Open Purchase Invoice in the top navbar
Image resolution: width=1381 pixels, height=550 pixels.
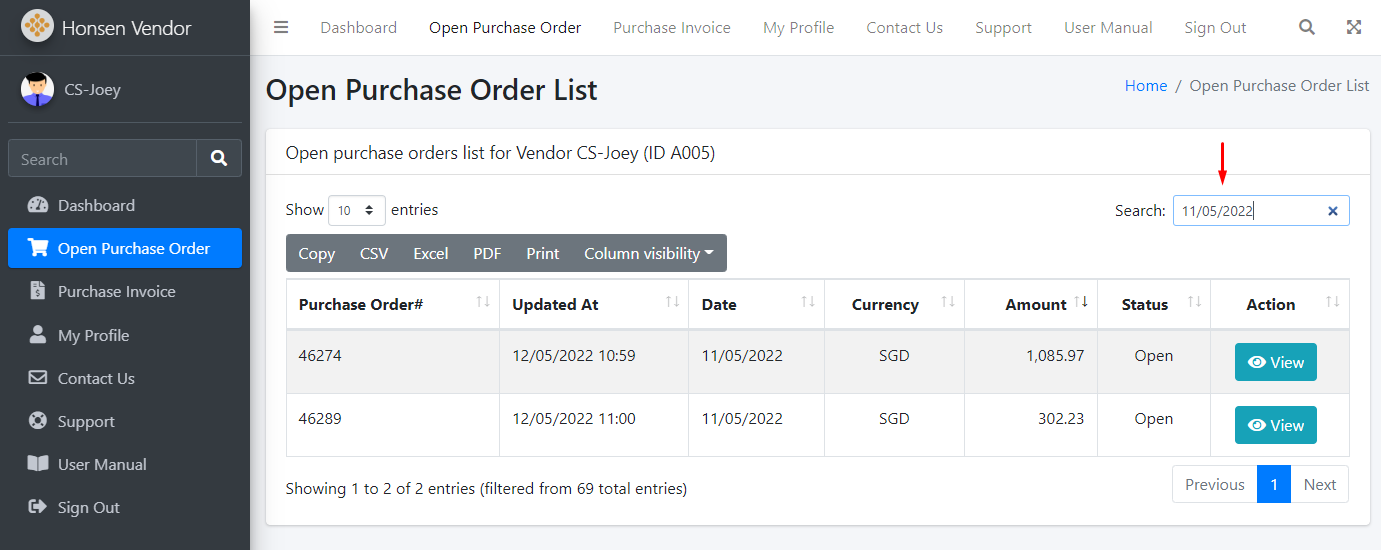[671, 27]
